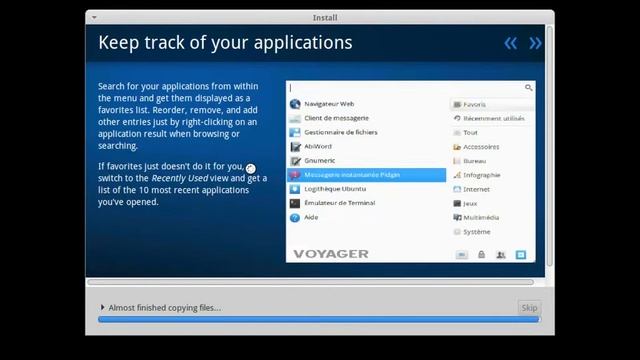Advance to the next slide with the » arrow
Screen dimensions: 640x360
tap(535, 43)
